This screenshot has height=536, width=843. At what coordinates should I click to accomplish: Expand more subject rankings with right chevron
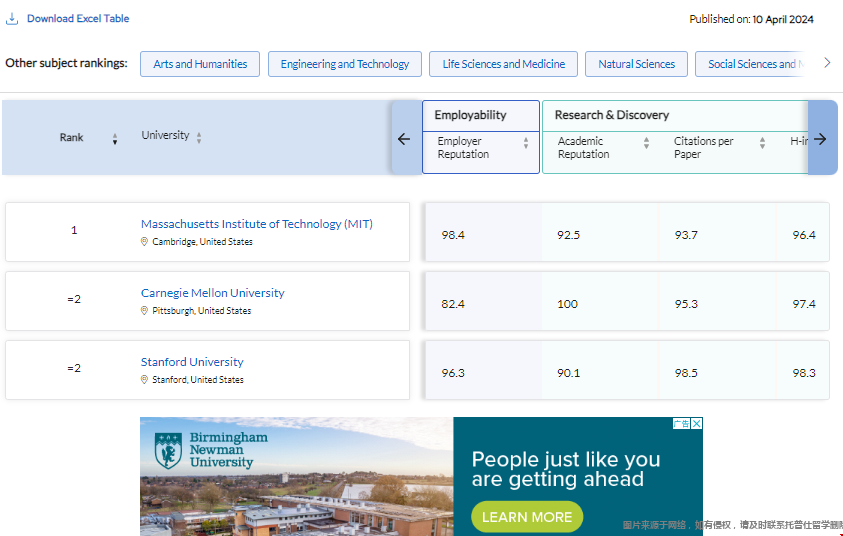tap(827, 63)
